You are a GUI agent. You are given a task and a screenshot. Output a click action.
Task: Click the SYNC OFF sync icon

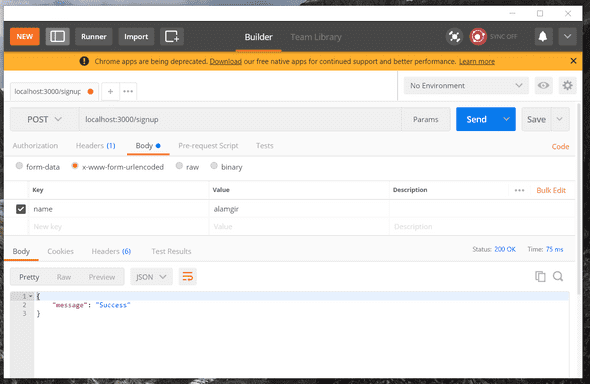pos(478,36)
